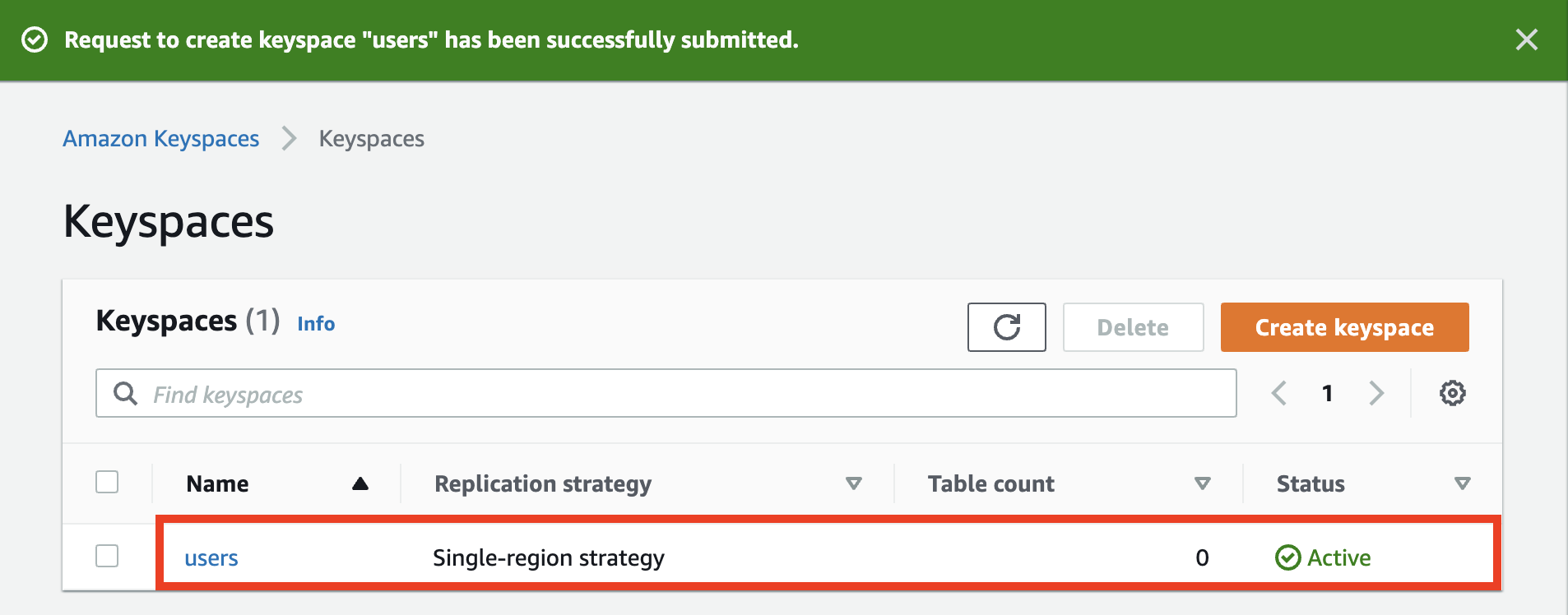1568x615 pixels.
Task: Open the table preferences gear icon
Action: (1452, 393)
